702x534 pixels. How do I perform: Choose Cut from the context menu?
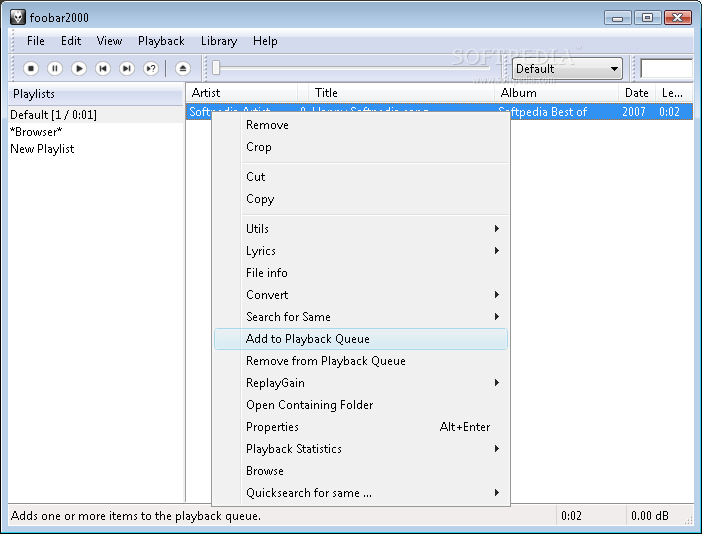click(361, 177)
